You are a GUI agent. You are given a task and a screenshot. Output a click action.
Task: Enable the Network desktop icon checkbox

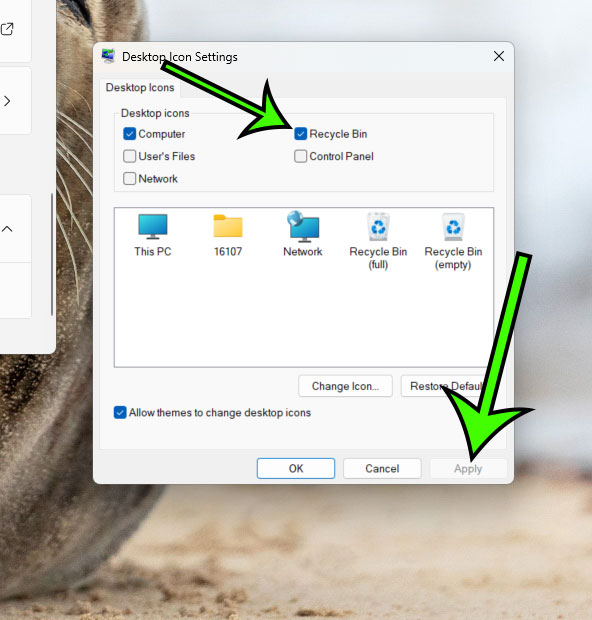click(x=129, y=179)
